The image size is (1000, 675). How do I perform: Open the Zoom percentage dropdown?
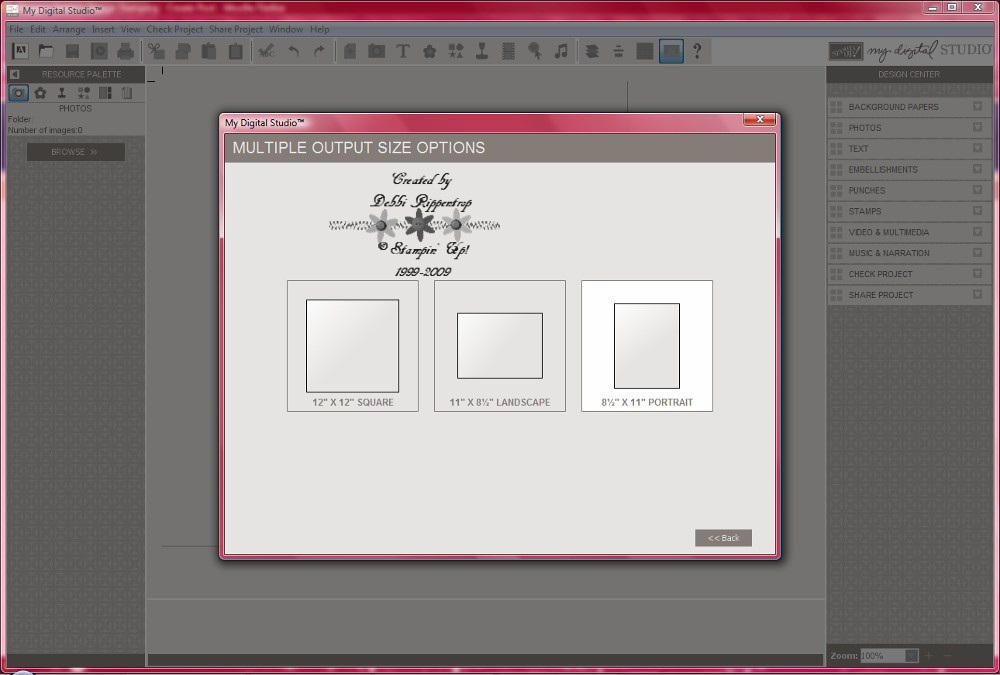coord(912,656)
